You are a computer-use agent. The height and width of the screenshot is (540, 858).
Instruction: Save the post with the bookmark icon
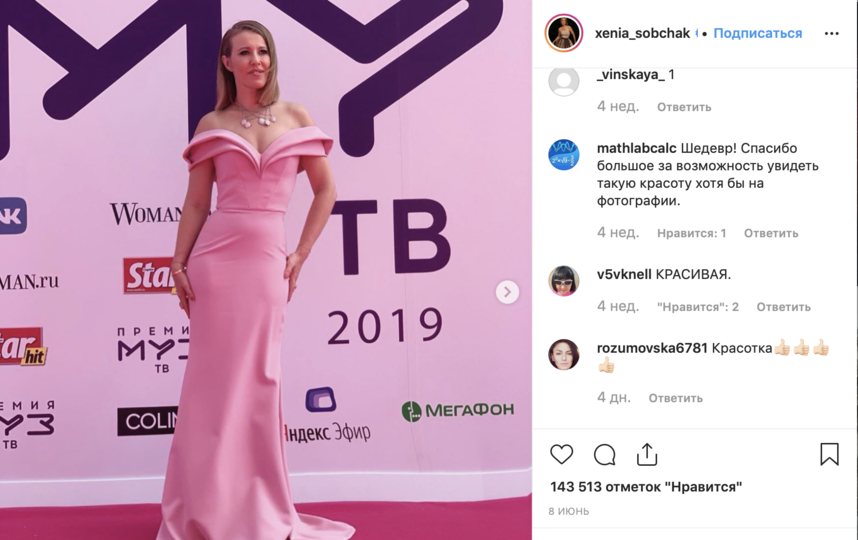pyautogui.click(x=829, y=454)
